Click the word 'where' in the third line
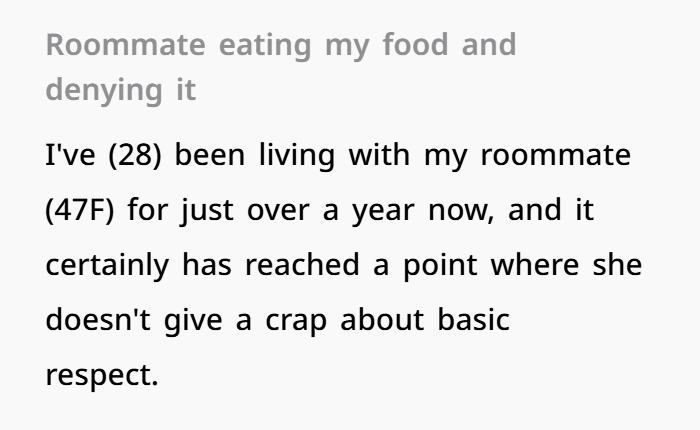This screenshot has width=700, height=430. pyautogui.click(x=534, y=264)
